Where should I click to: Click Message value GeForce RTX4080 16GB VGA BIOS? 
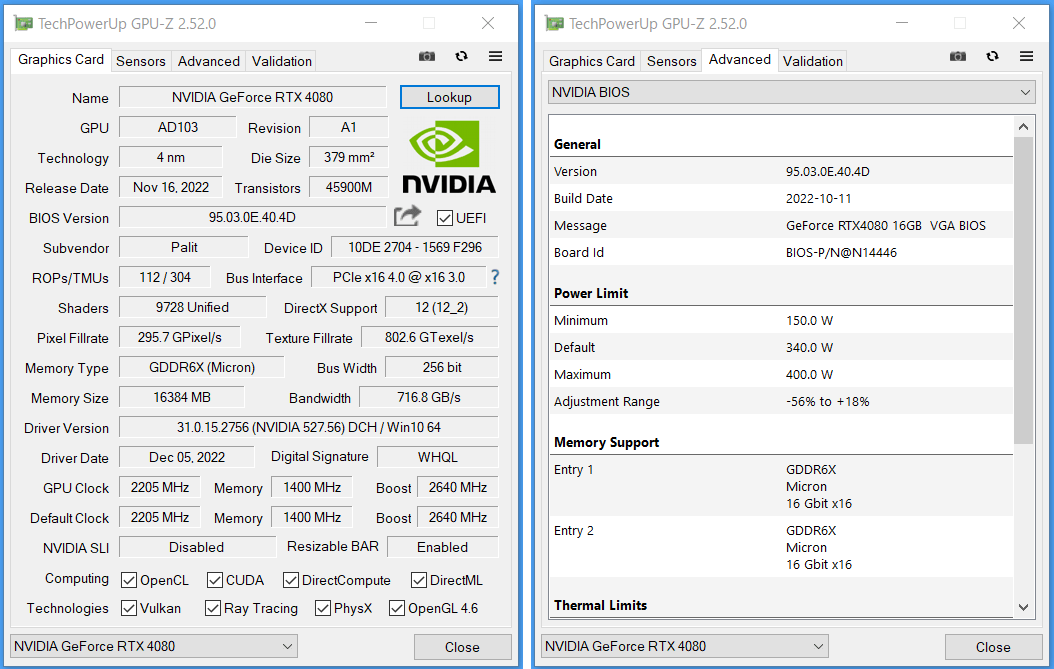[886, 226]
